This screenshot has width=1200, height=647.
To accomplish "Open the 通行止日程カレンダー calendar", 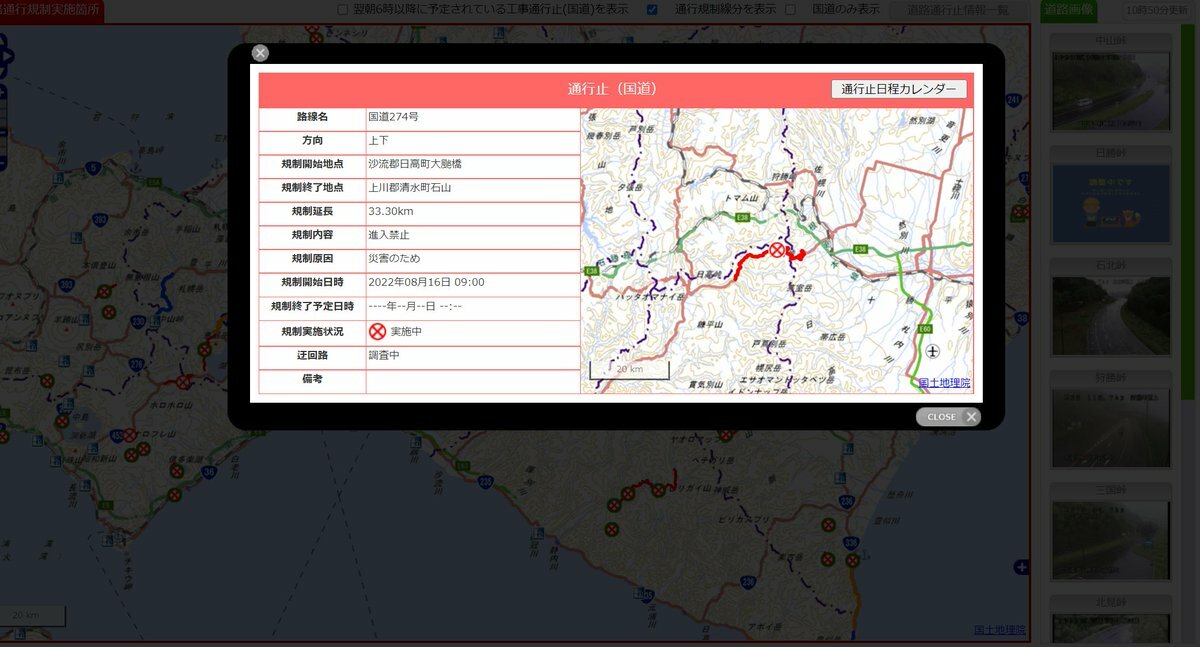I will pyautogui.click(x=899, y=89).
